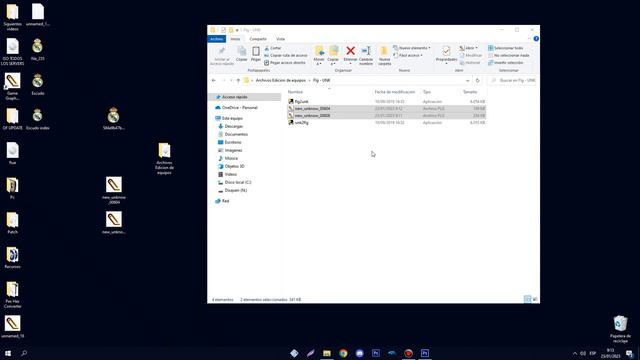Click the Pegar clipboard icon
Image resolution: width=640 pixels, height=360 pixels.
[256, 54]
